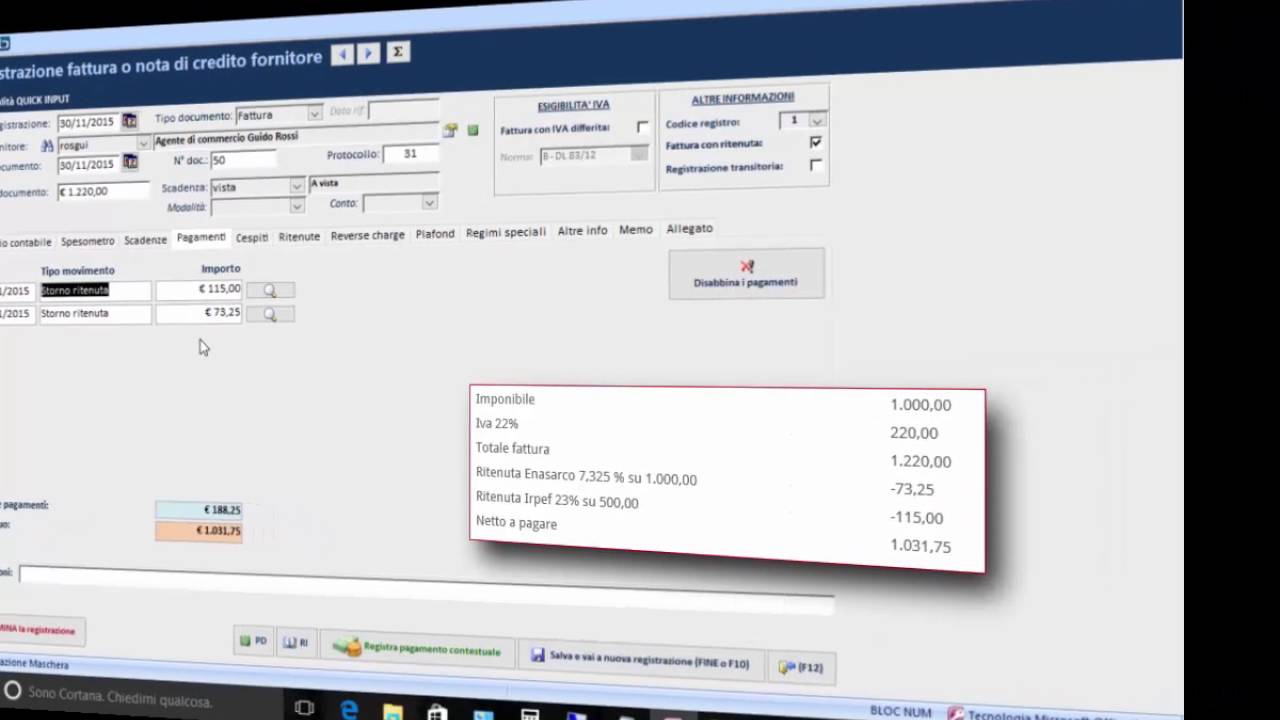This screenshot has width=1280, height=720.
Task: Expand the Tipo documento dropdown
Action: click(x=314, y=114)
